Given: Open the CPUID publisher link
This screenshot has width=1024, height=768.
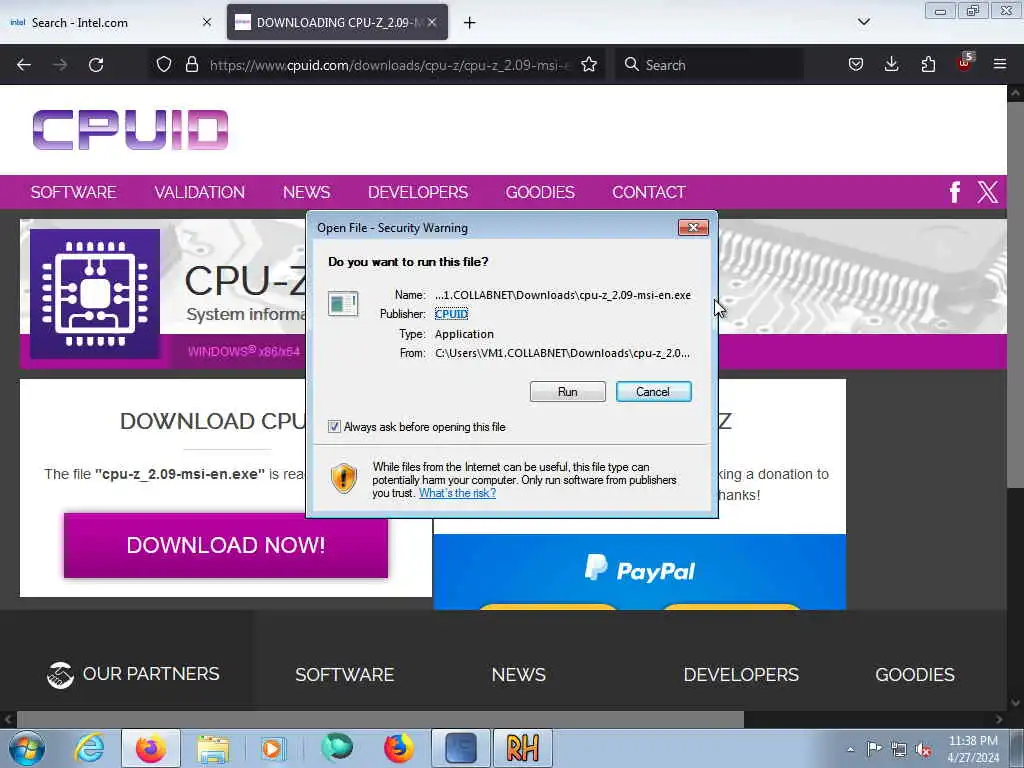Looking at the screenshot, I should pyautogui.click(x=451, y=314).
